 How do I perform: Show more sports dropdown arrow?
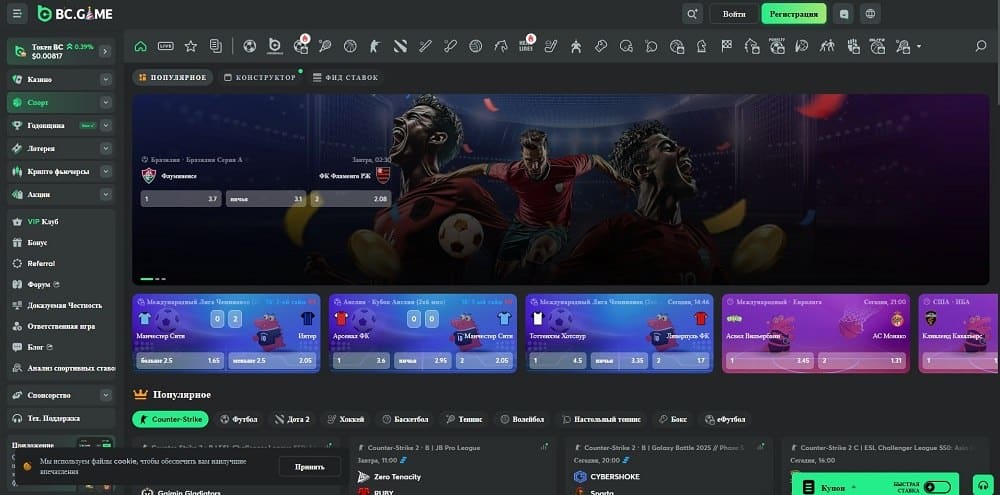[x=919, y=47]
